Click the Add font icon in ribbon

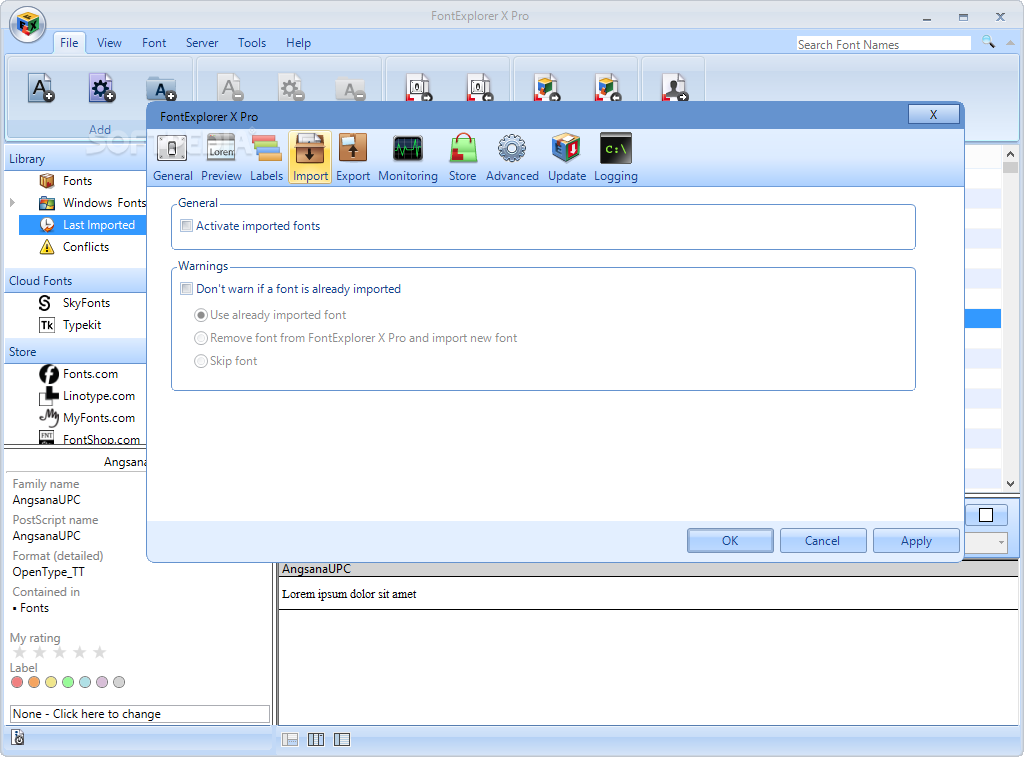click(40, 88)
